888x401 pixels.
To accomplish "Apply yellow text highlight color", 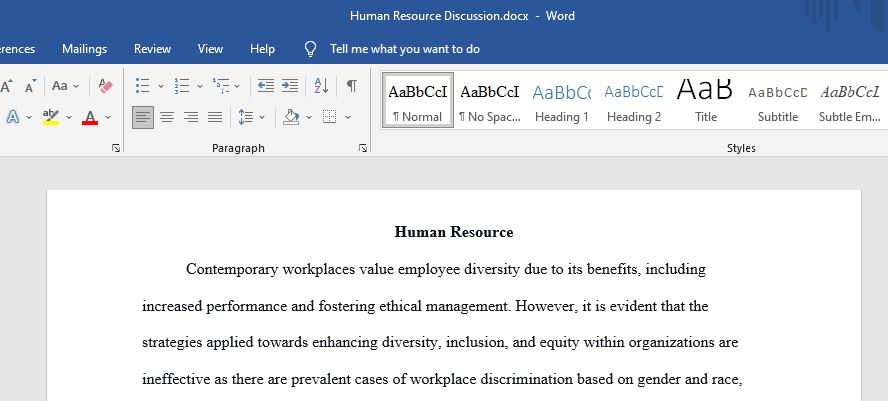I will (51, 117).
